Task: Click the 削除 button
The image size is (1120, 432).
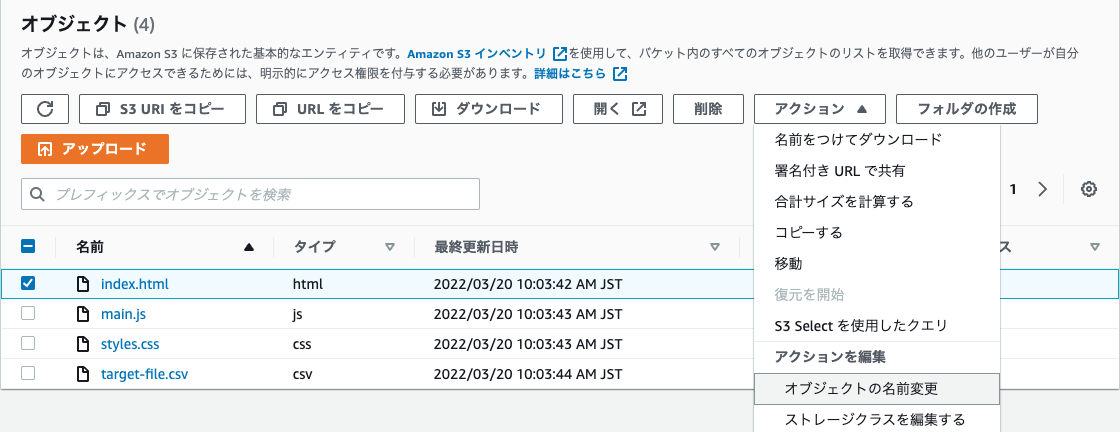Action: (x=709, y=109)
